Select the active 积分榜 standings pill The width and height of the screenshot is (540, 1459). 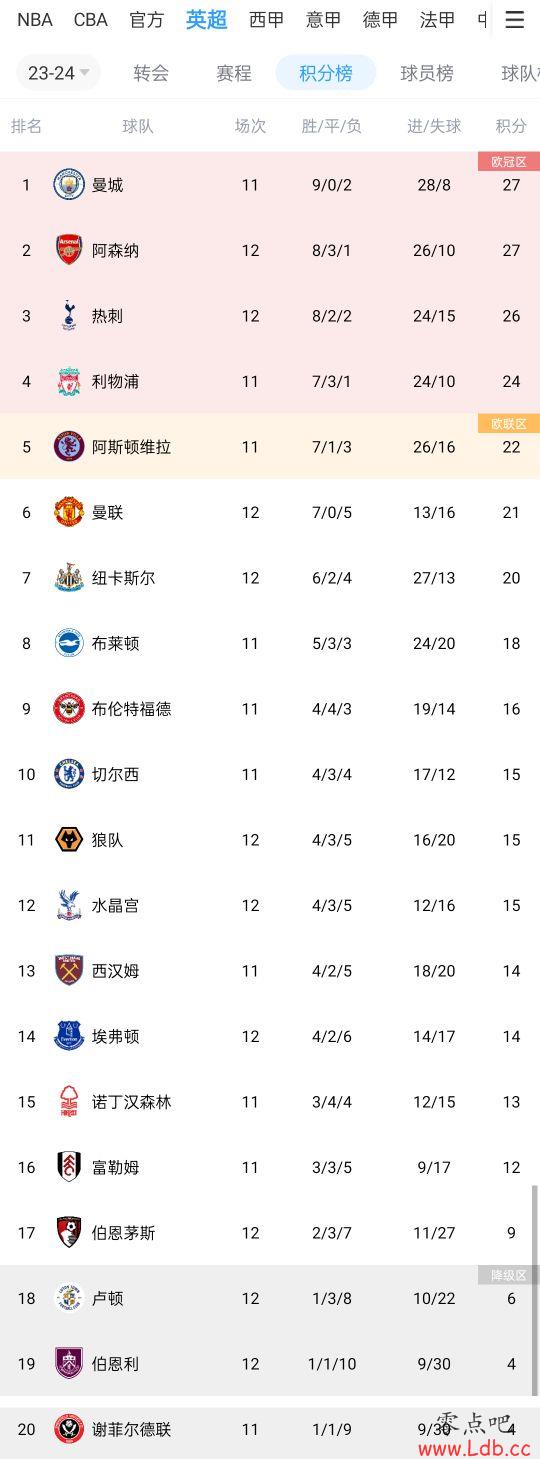[x=326, y=73]
